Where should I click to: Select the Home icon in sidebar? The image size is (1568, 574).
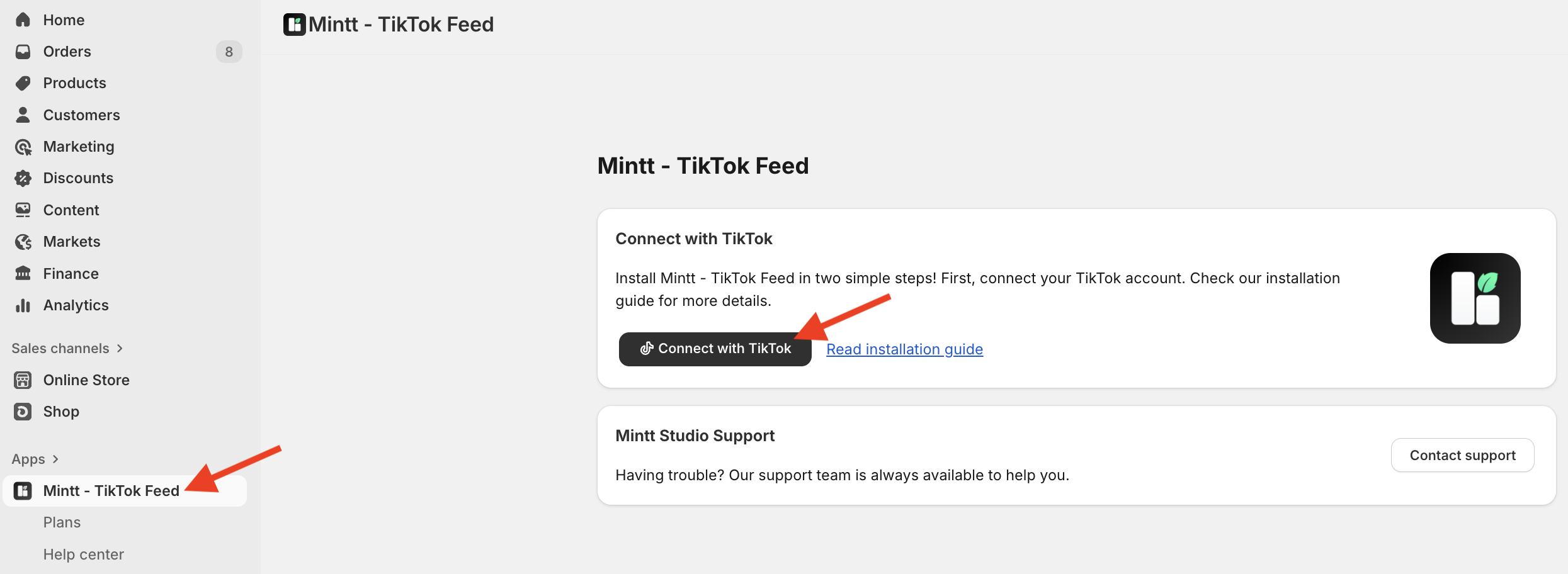point(23,20)
